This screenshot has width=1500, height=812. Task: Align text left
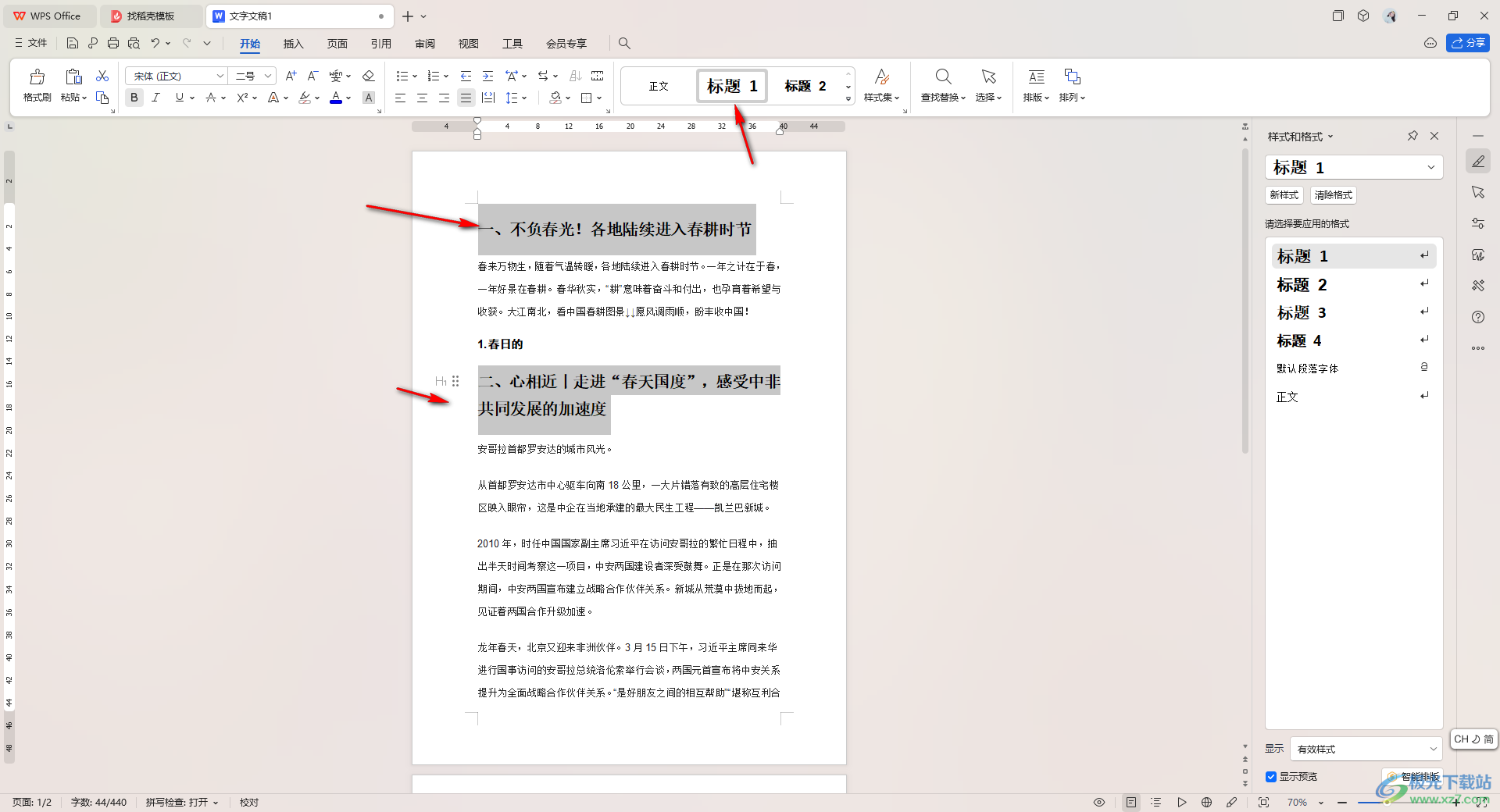(400, 98)
